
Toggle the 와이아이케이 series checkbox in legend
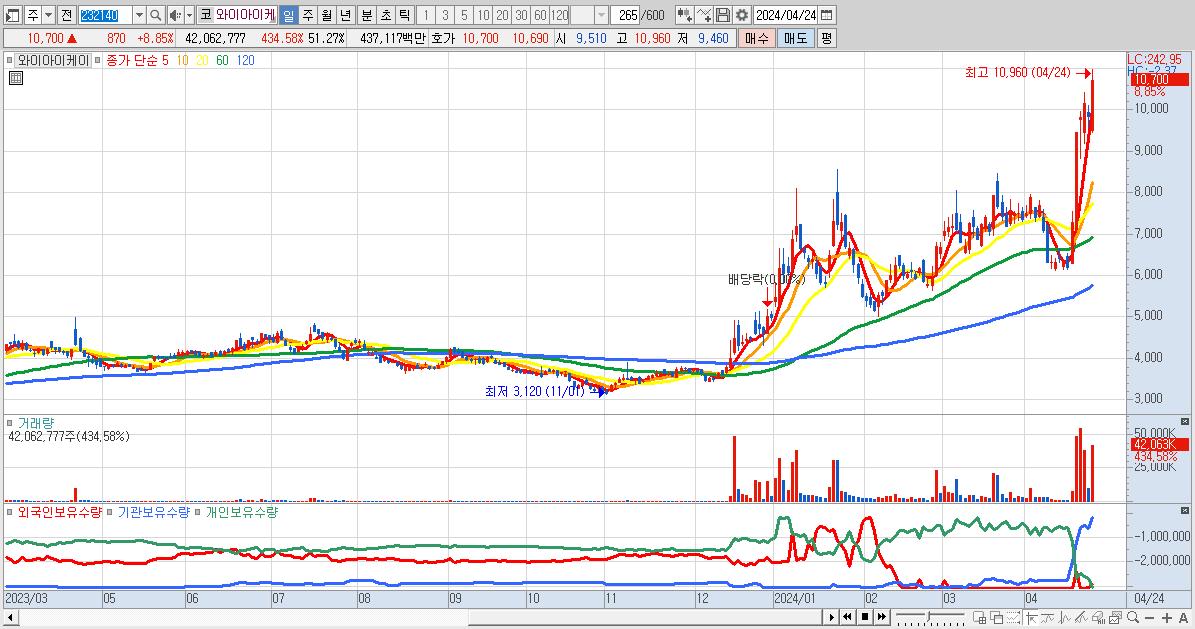[x=9, y=60]
